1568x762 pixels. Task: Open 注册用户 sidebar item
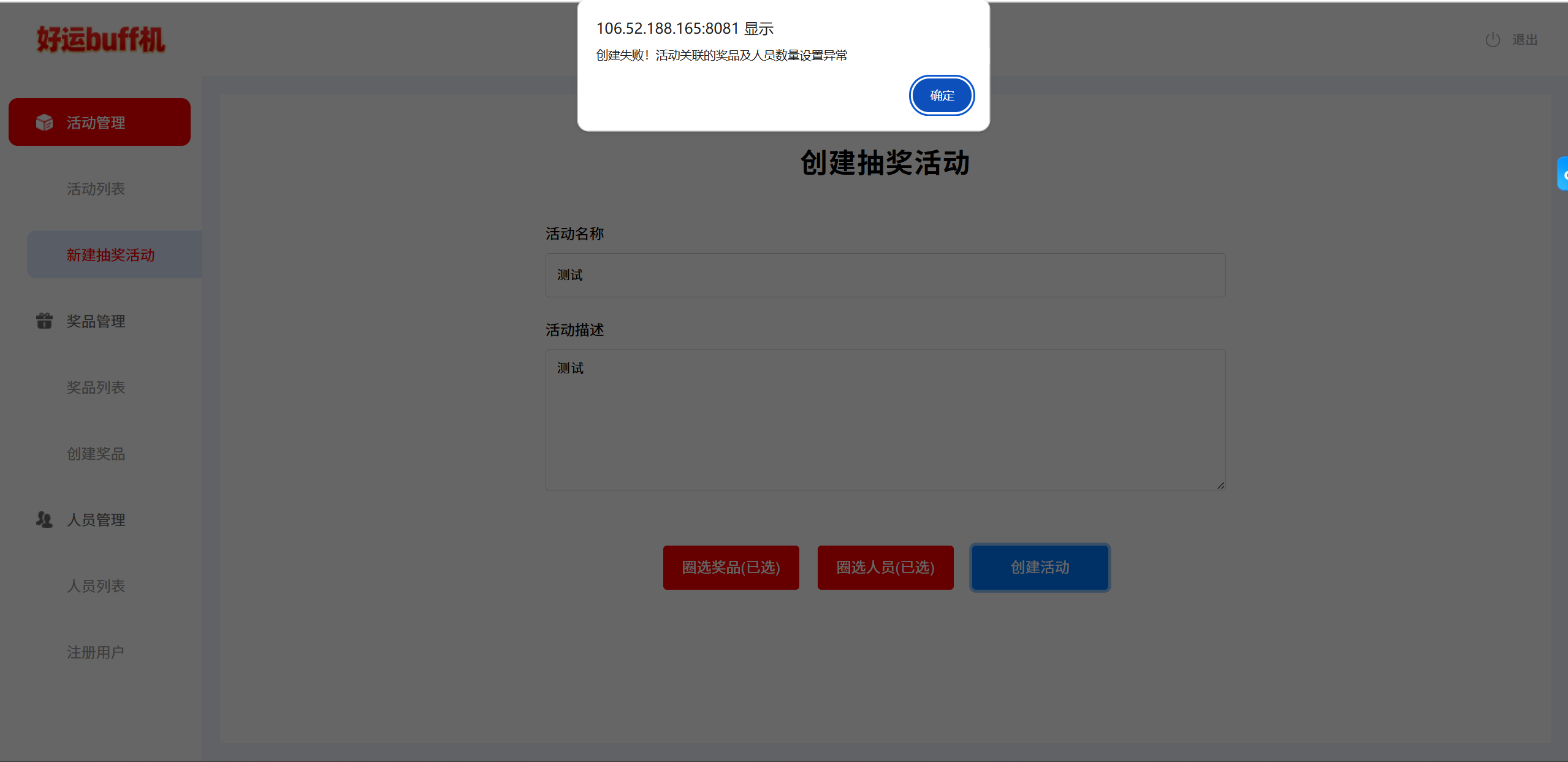(96, 652)
